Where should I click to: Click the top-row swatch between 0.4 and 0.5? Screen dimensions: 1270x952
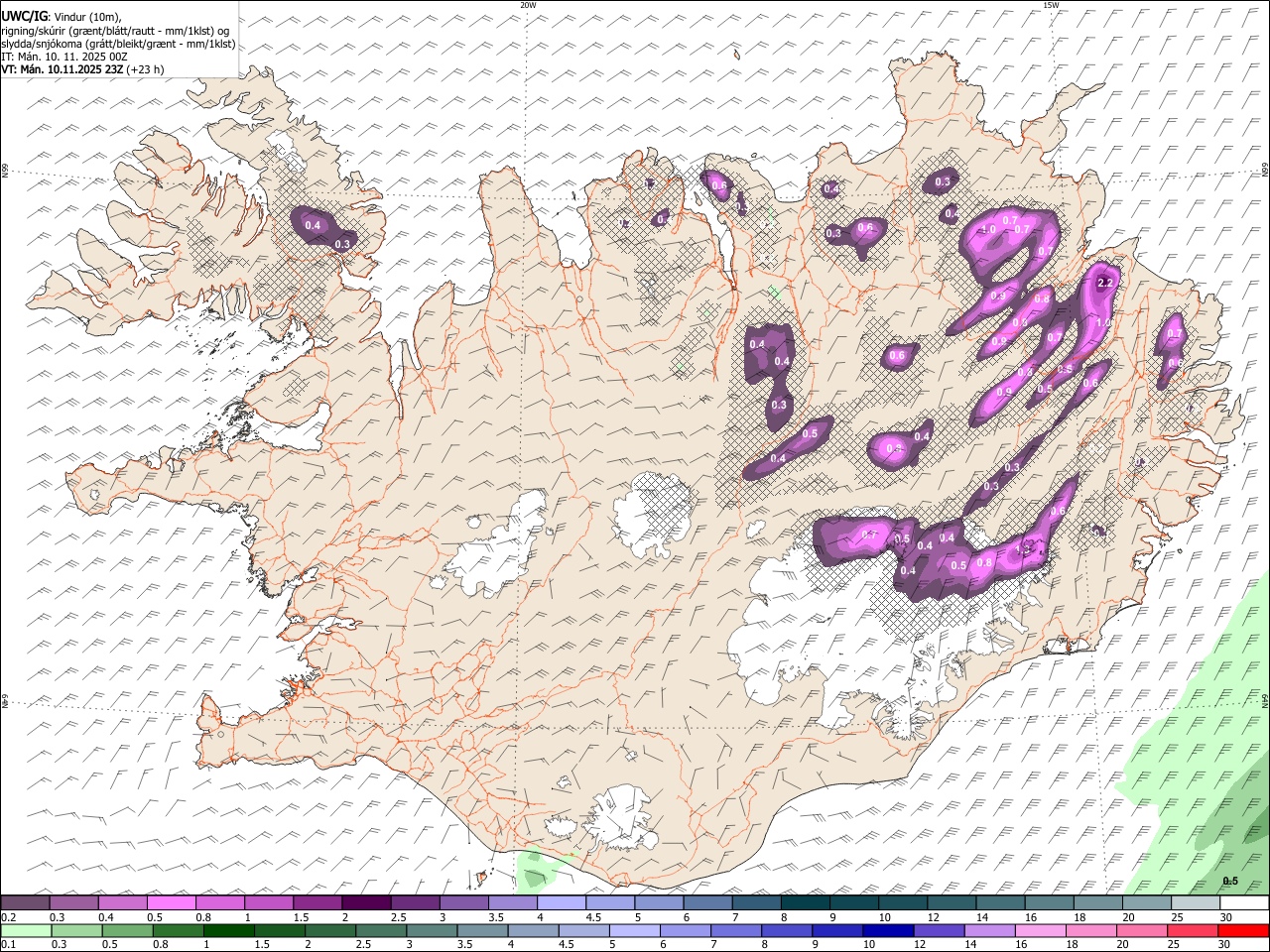(x=122, y=902)
